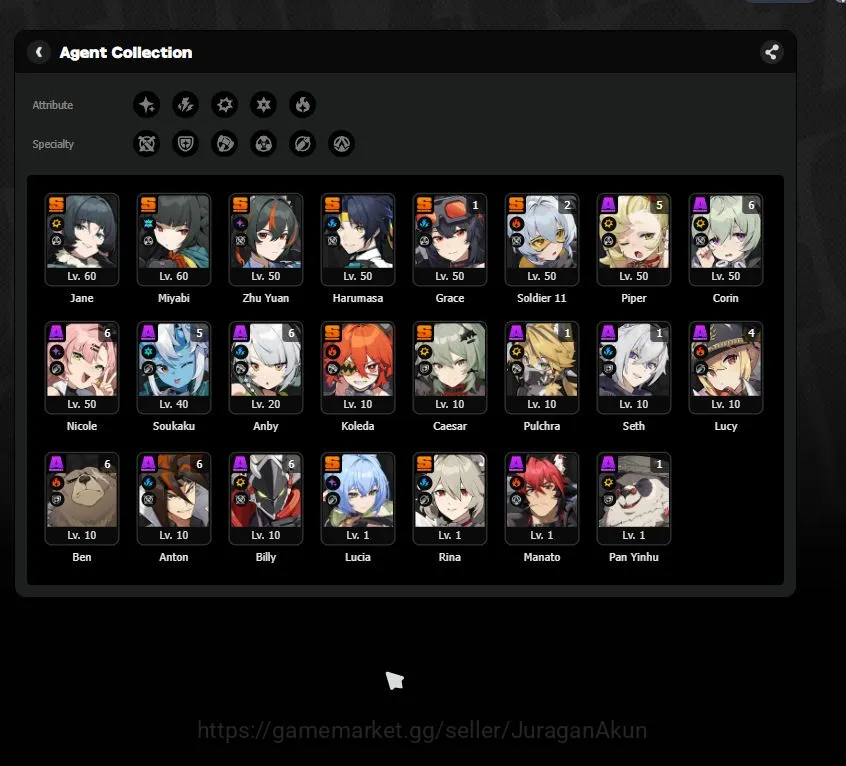846x766 pixels.
Task: Filter by the Anomaly specialty icon
Action: tap(263, 144)
